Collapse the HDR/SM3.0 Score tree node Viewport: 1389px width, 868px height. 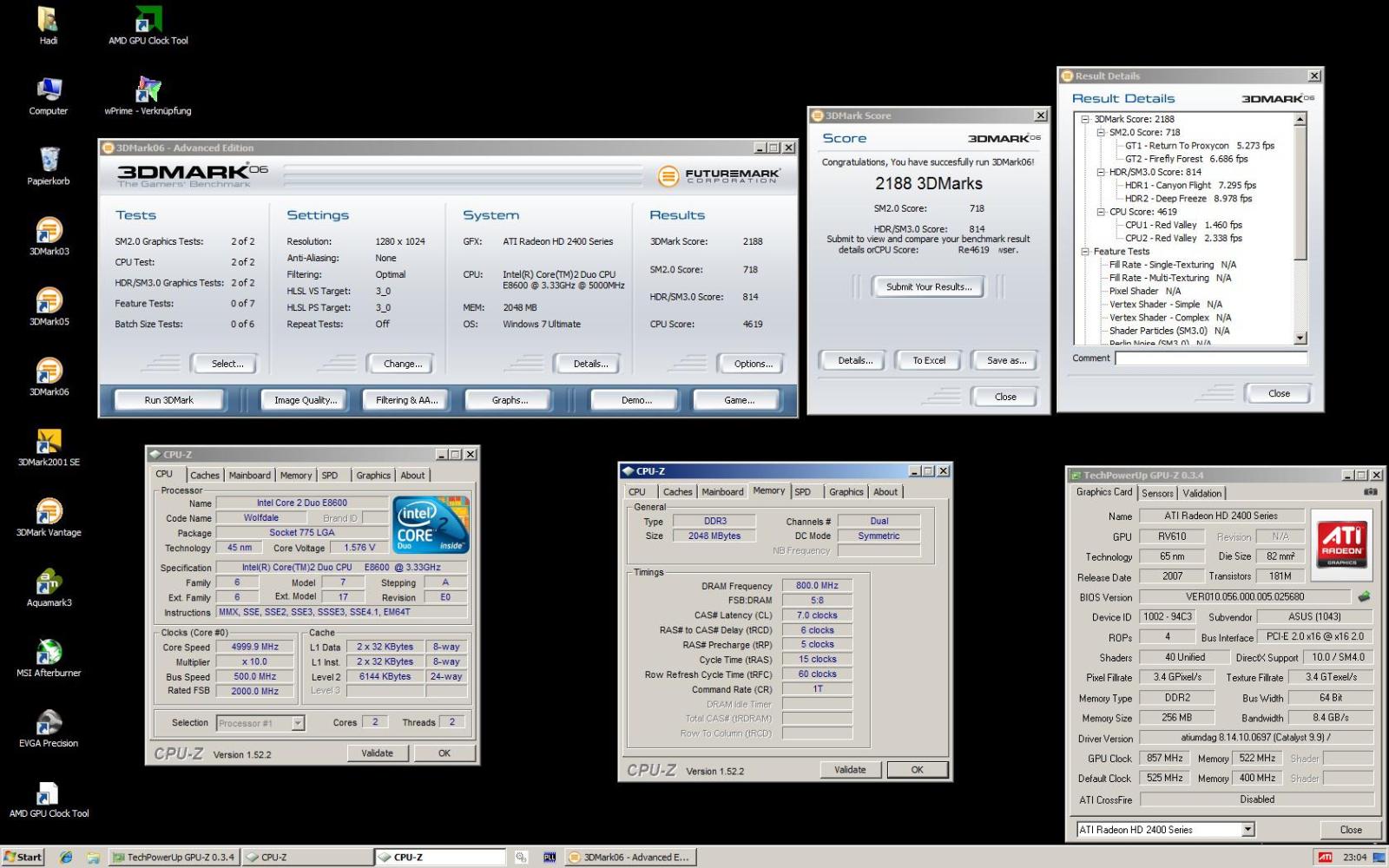pos(1101,173)
